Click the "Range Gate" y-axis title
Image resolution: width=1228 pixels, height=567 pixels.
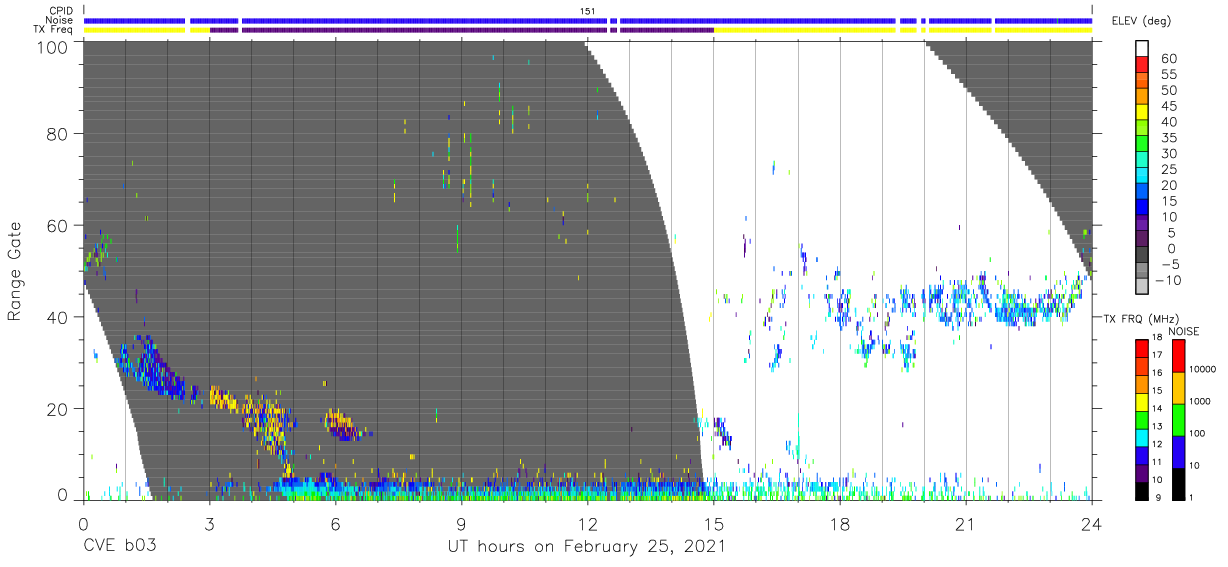[16, 272]
